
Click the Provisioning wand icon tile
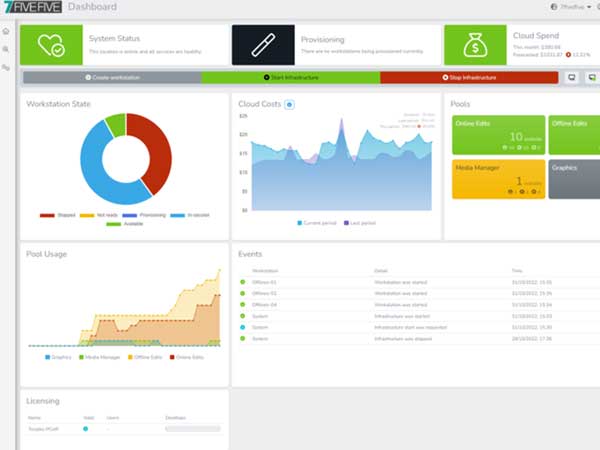pos(263,45)
